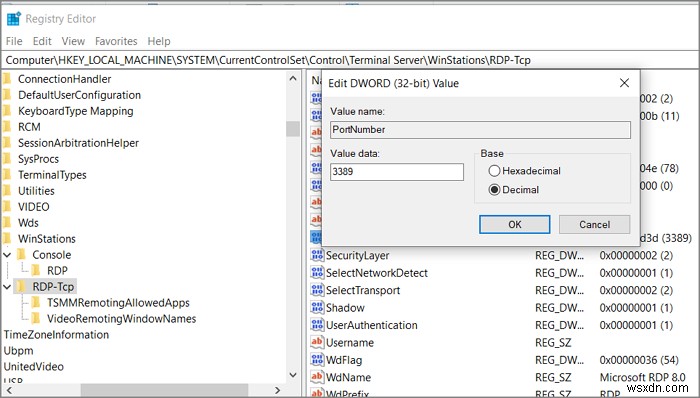The width and height of the screenshot is (700, 398).
Task: Click the tree pane scroll up arrow
Action: point(293,79)
